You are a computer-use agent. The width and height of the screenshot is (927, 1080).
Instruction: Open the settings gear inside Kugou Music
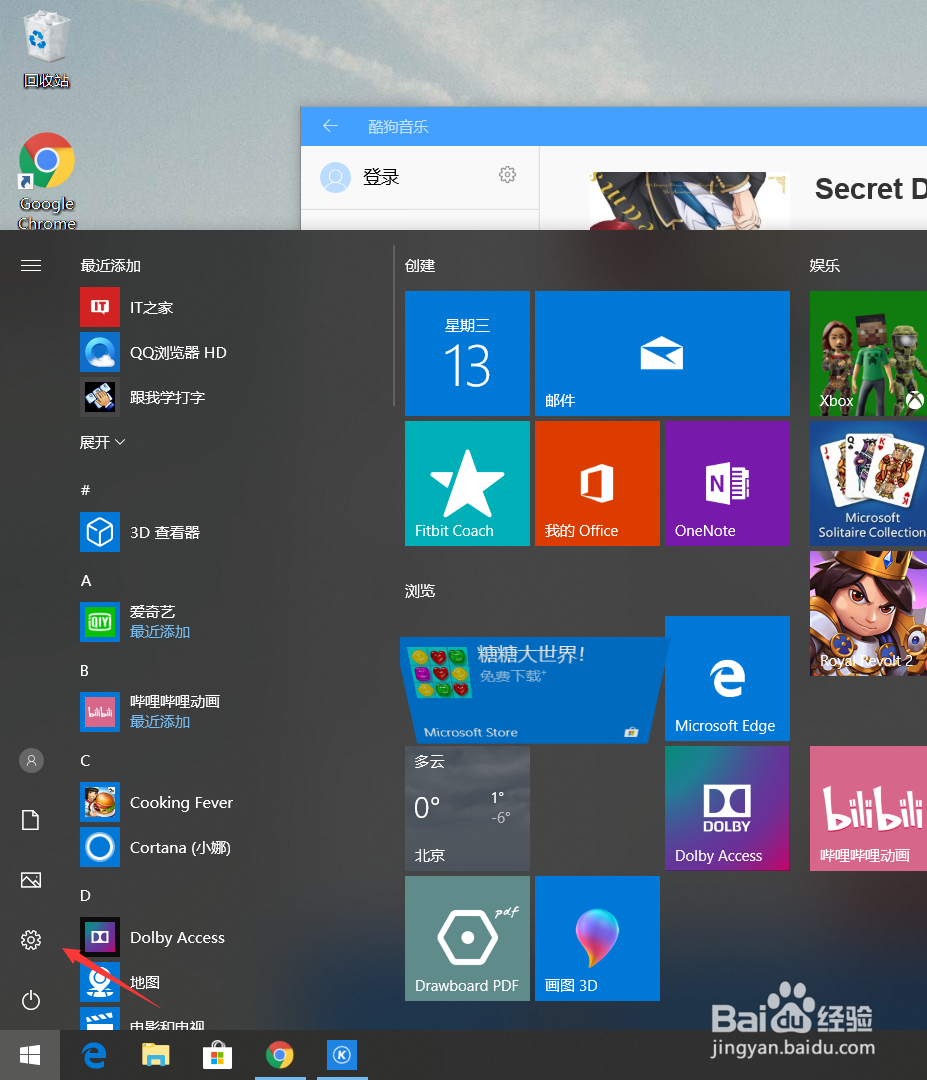coord(507,174)
